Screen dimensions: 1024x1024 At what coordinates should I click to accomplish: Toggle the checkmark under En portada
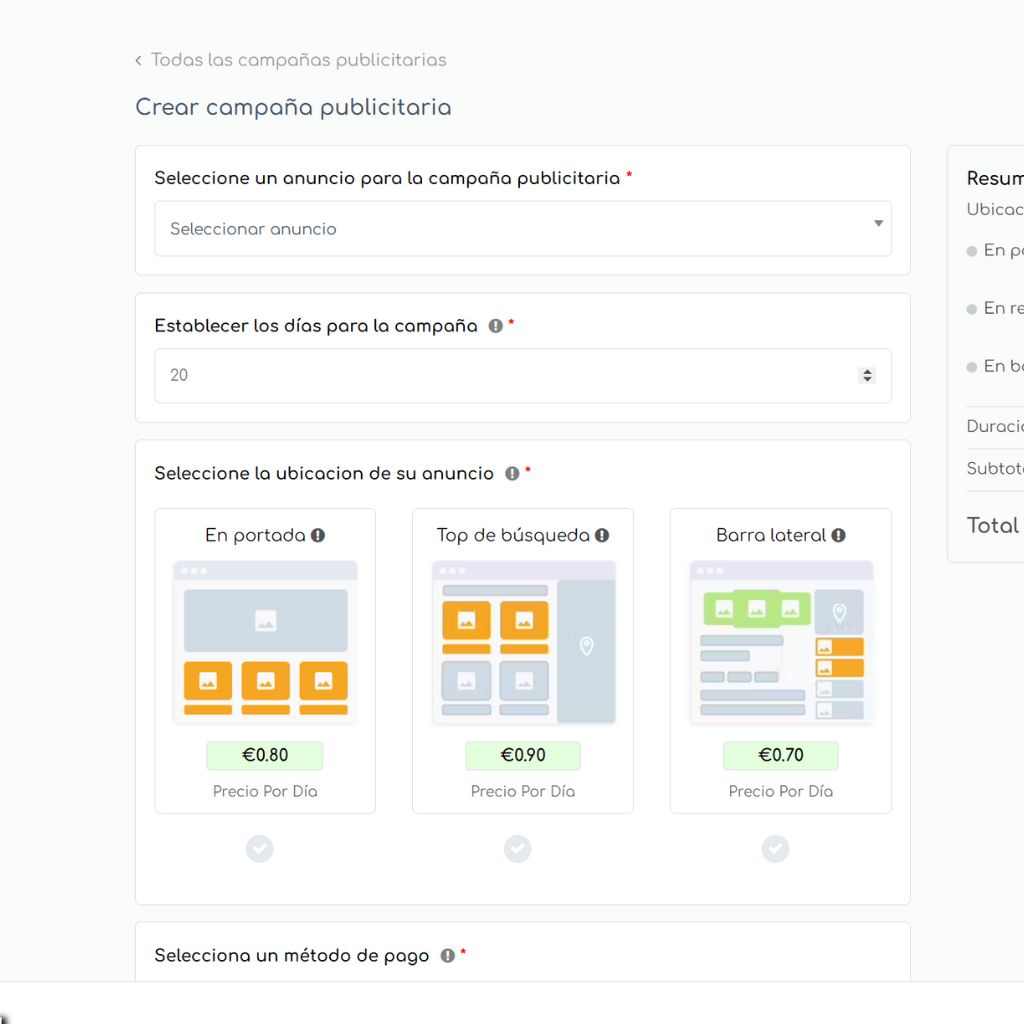click(259, 849)
